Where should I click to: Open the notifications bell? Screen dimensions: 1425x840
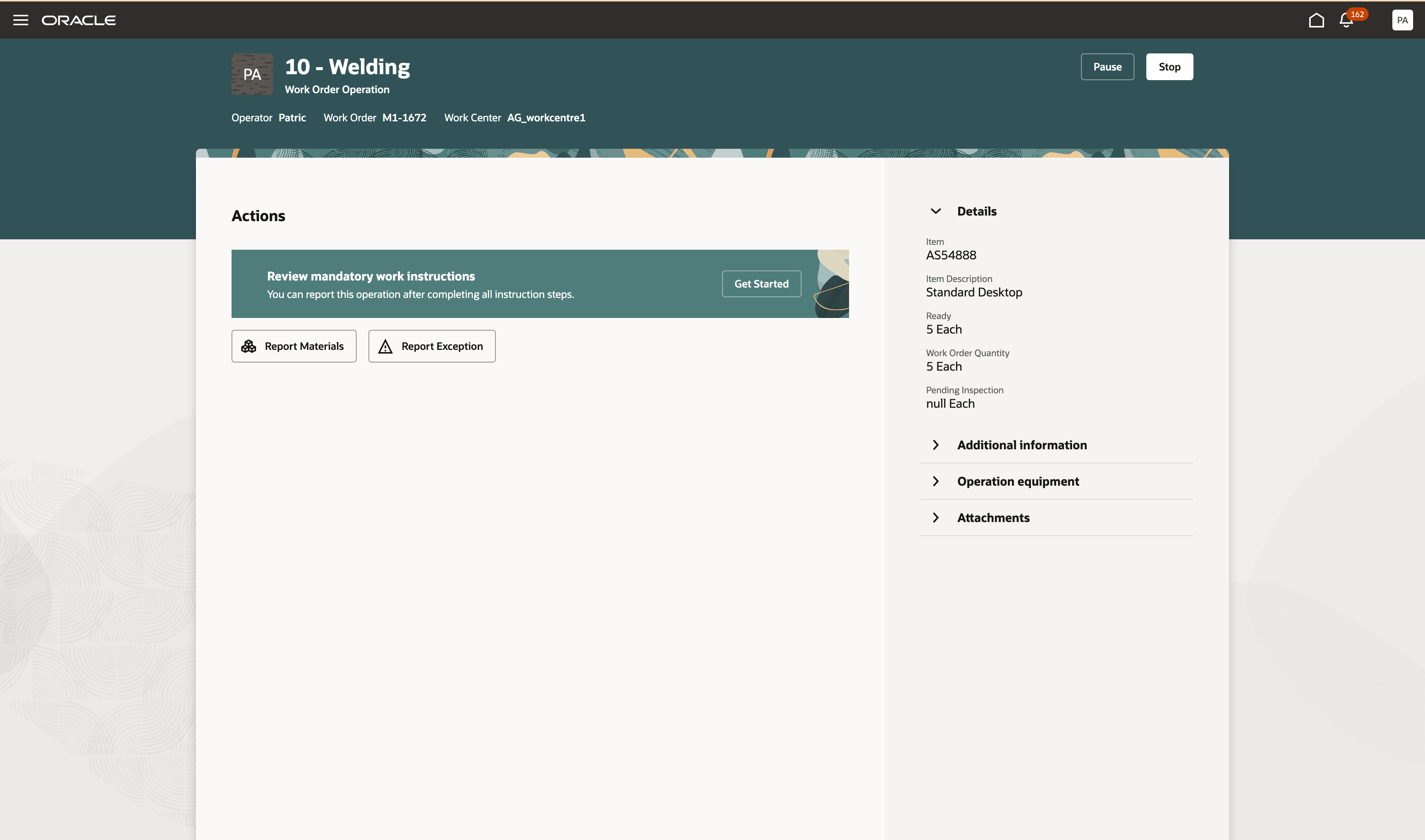coord(1346,22)
